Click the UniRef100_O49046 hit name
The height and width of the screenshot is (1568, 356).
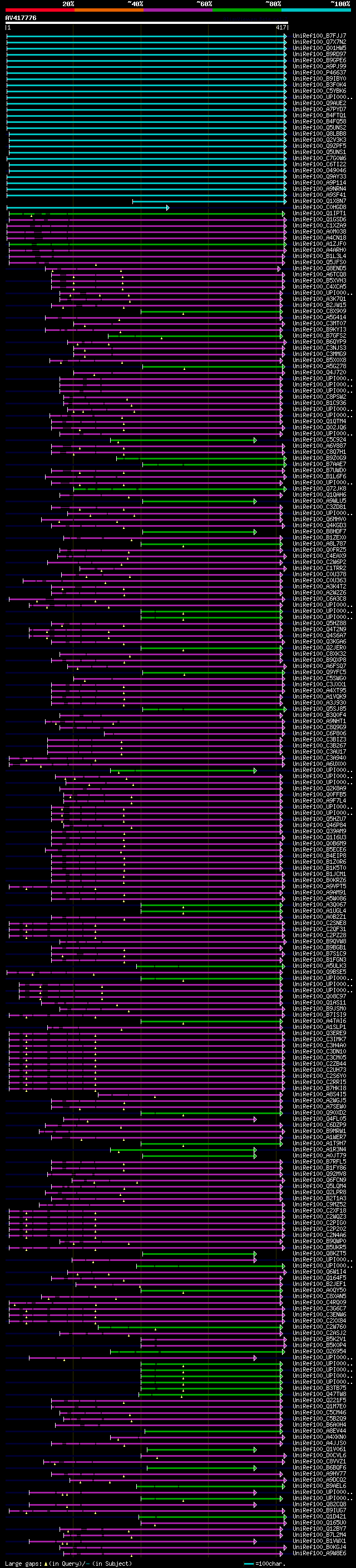click(x=319, y=170)
